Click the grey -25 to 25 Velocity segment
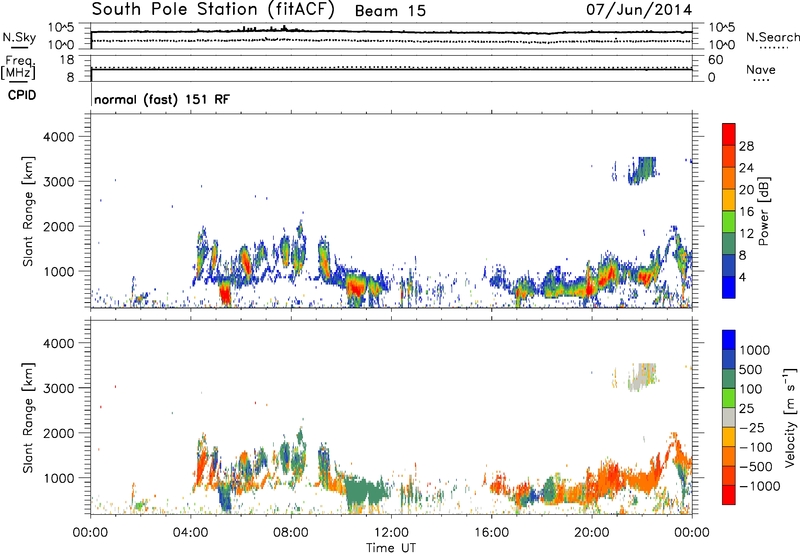Viewport: 800px width, 554px height. [729, 418]
